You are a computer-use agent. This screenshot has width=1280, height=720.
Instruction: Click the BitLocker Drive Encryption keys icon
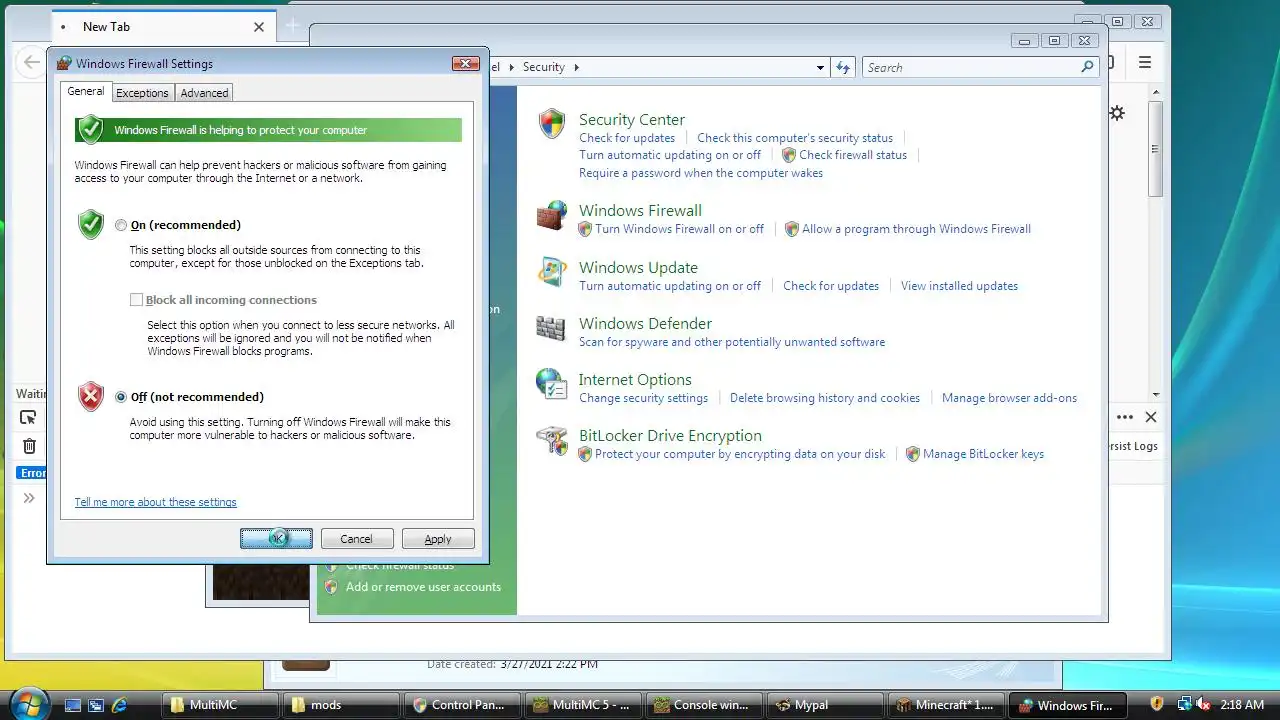click(552, 440)
